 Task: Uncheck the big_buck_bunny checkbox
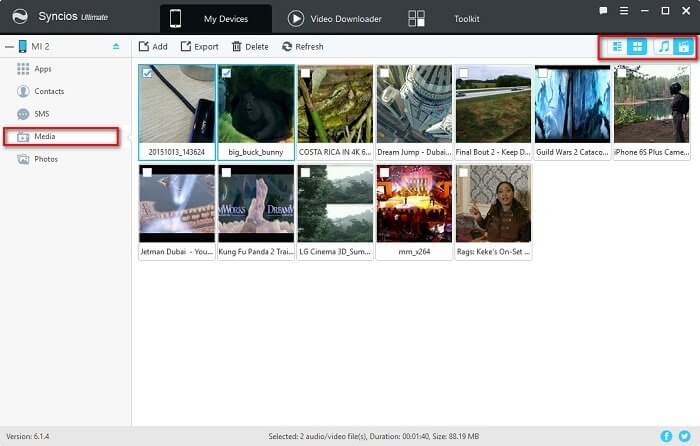[226, 73]
